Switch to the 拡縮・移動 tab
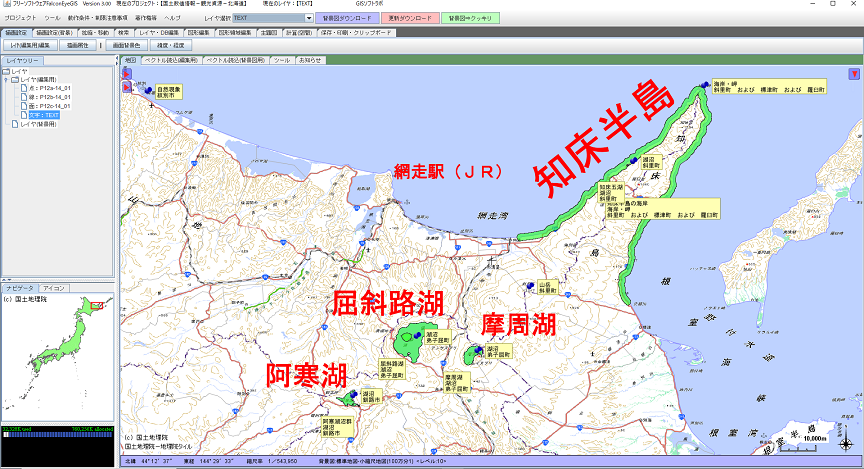The height and width of the screenshot is (469, 864). click(x=96, y=33)
